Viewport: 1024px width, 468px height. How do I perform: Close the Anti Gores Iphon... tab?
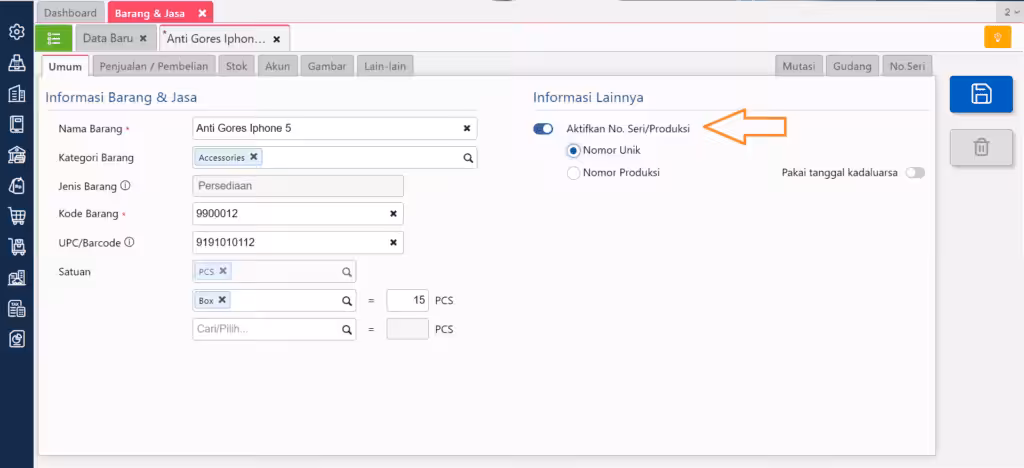coord(276,39)
